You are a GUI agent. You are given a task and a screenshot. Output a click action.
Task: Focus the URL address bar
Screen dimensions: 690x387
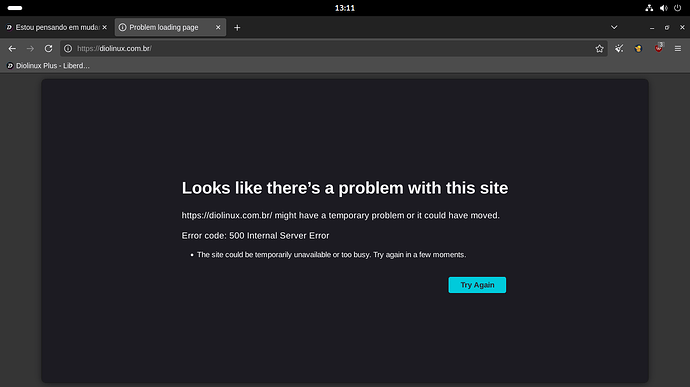pos(333,48)
